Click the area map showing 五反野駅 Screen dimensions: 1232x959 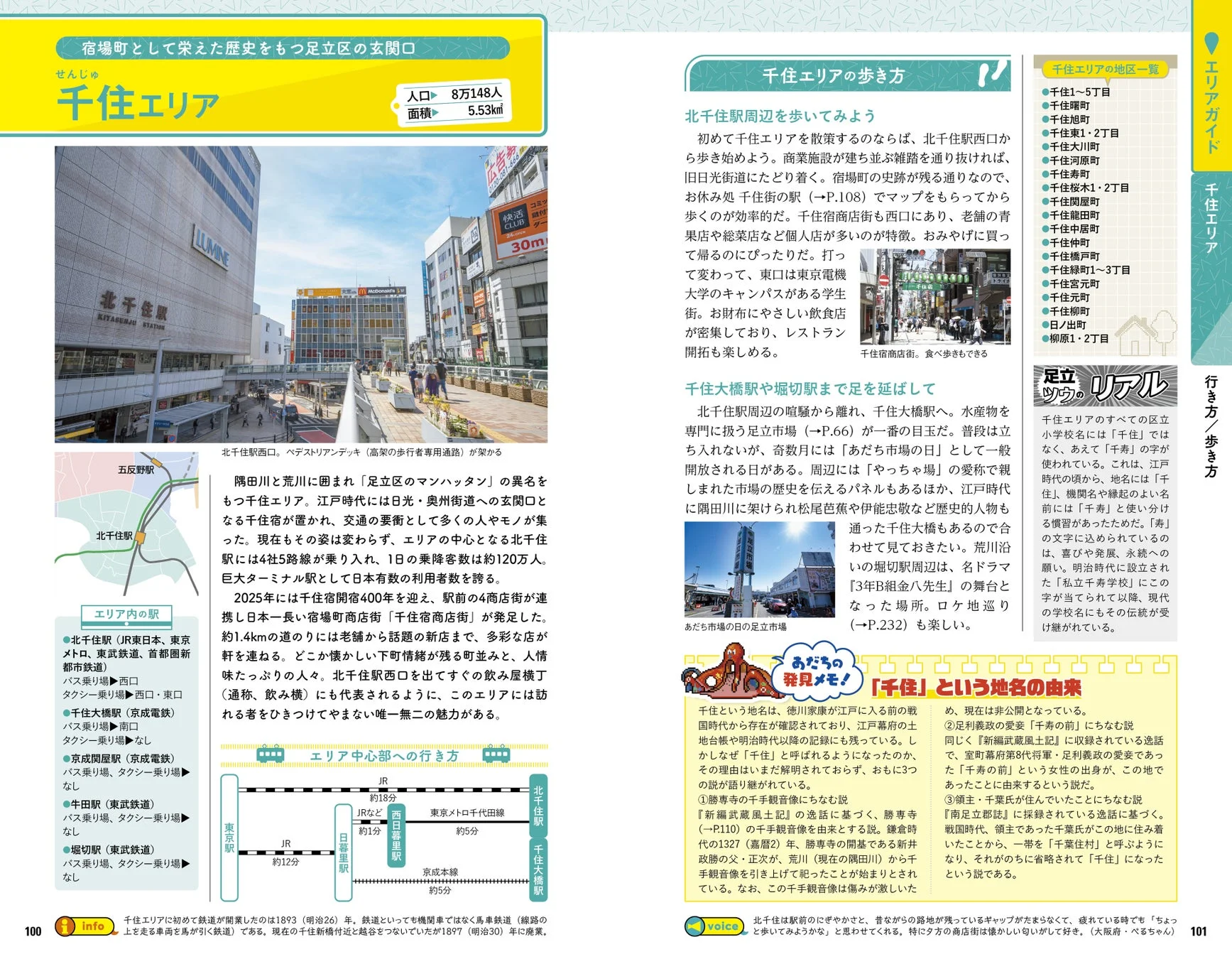click(x=126, y=524)
